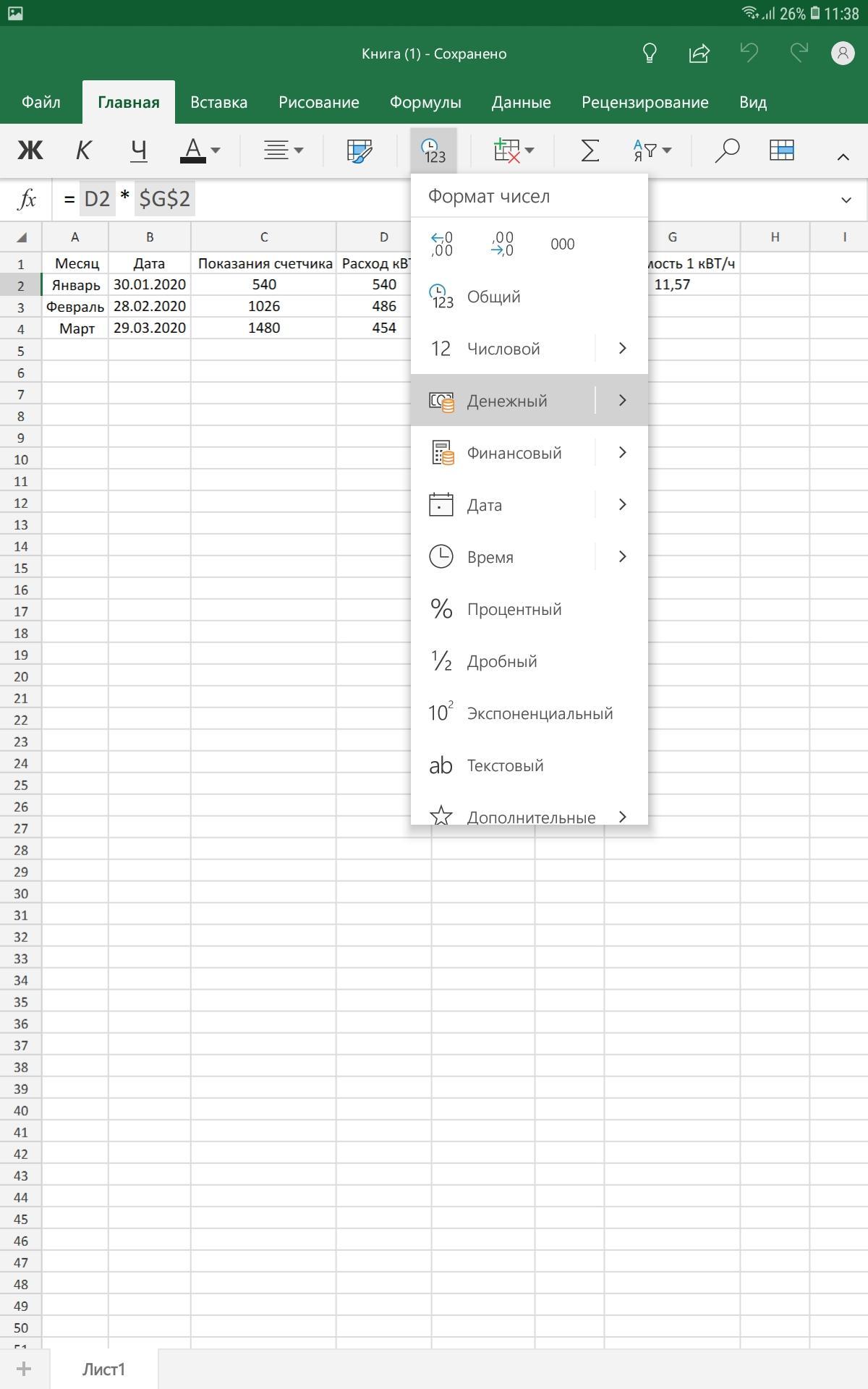Choose the Числовой format
The height and width of the screenshot is (1389, 868).
(x=503, y=349)
